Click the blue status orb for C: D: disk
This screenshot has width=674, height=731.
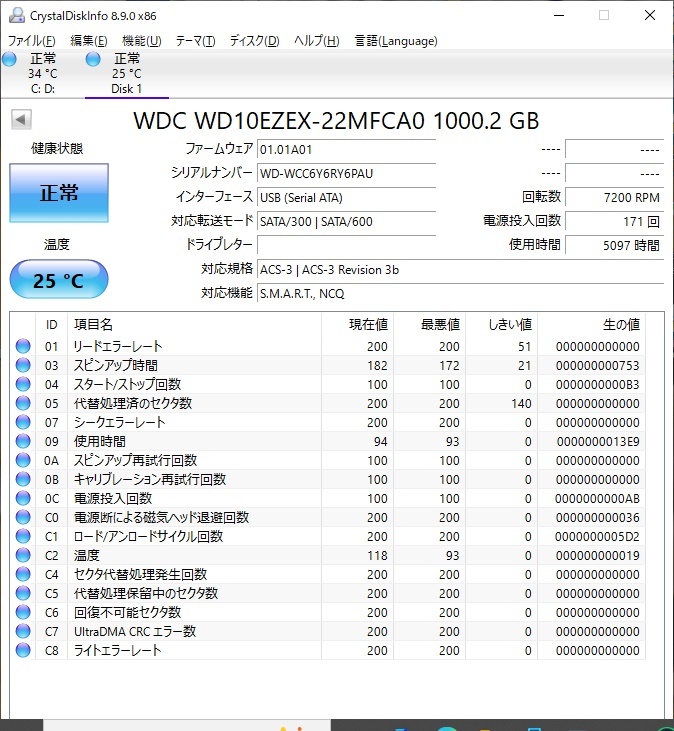pyautogui.click(x=9, y=59)
